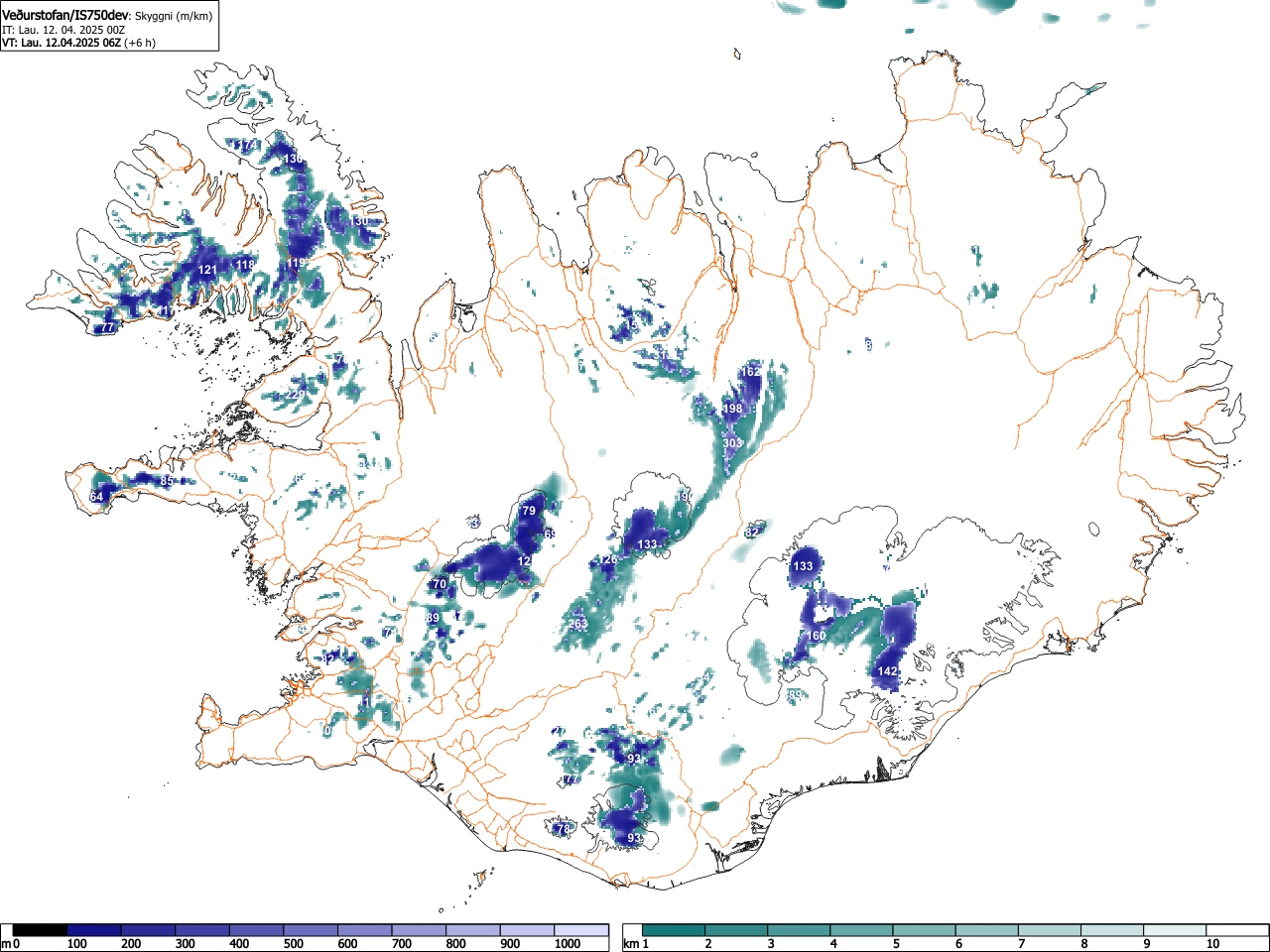This screenshot has width=1270, height=952.
Task: Click the map value label 78
Action: (564, 829)
